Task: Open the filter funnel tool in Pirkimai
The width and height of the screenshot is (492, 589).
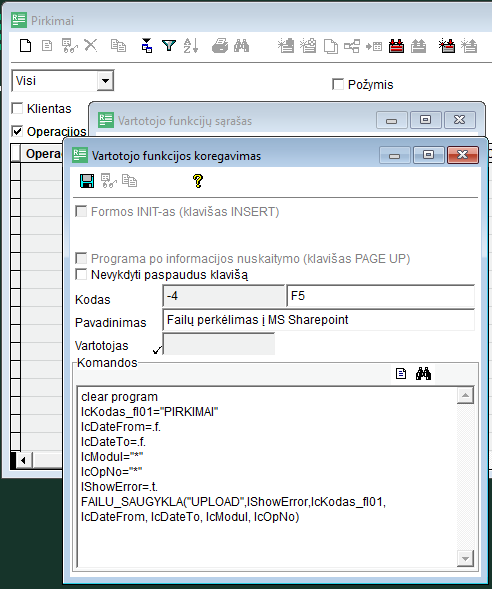Action: [169, 46]
